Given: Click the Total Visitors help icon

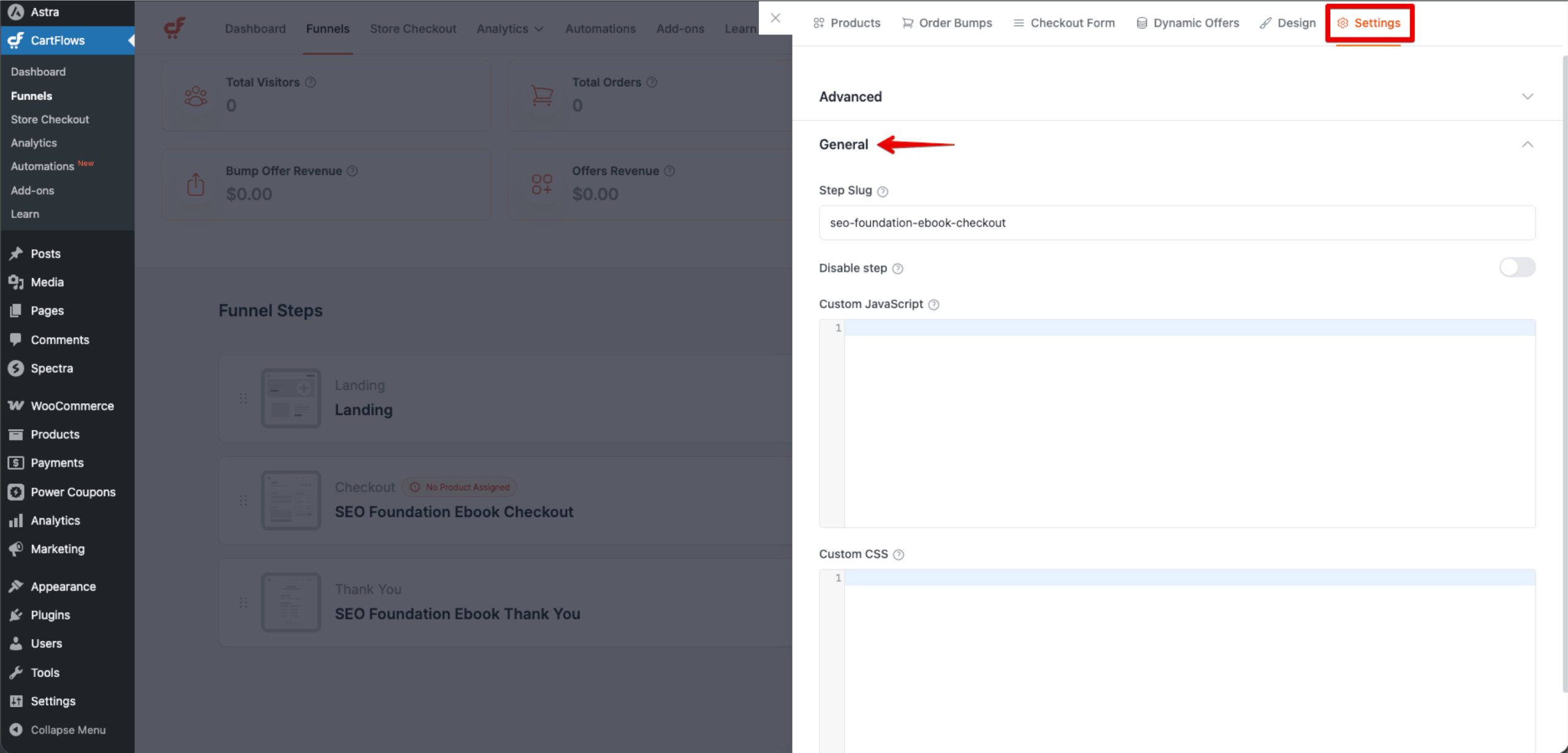Looking at the screenshot, I should click(x=311, y=81).
